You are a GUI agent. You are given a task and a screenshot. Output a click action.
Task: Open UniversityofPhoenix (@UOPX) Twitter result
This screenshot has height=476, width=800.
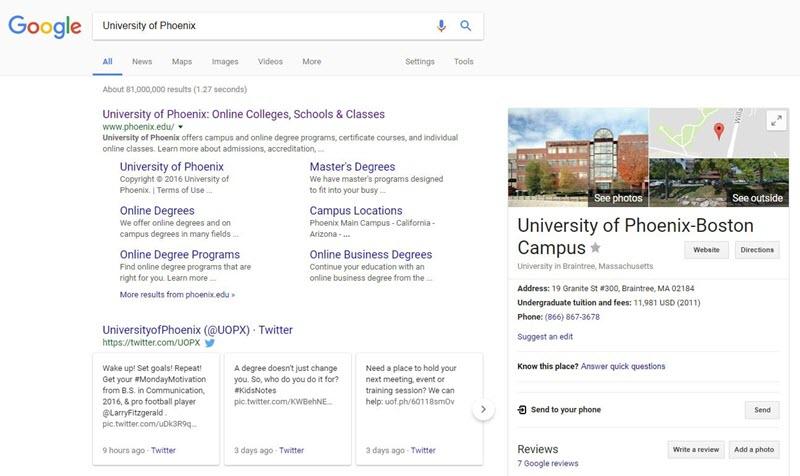pyautogui.click(x=197, y=330)
